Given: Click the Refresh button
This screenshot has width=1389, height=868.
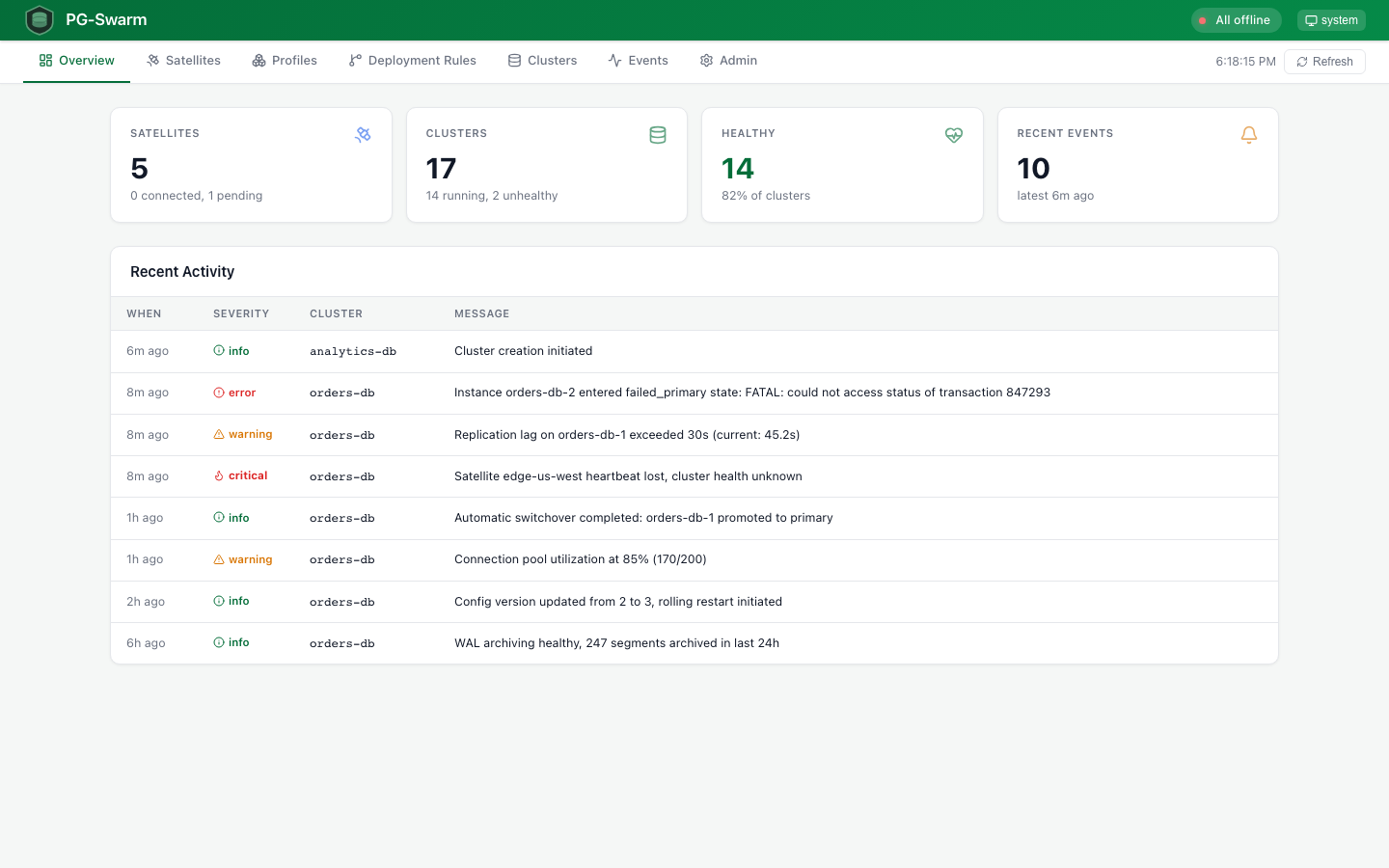Looking at the screenshot, I should tap(1324, 62).
